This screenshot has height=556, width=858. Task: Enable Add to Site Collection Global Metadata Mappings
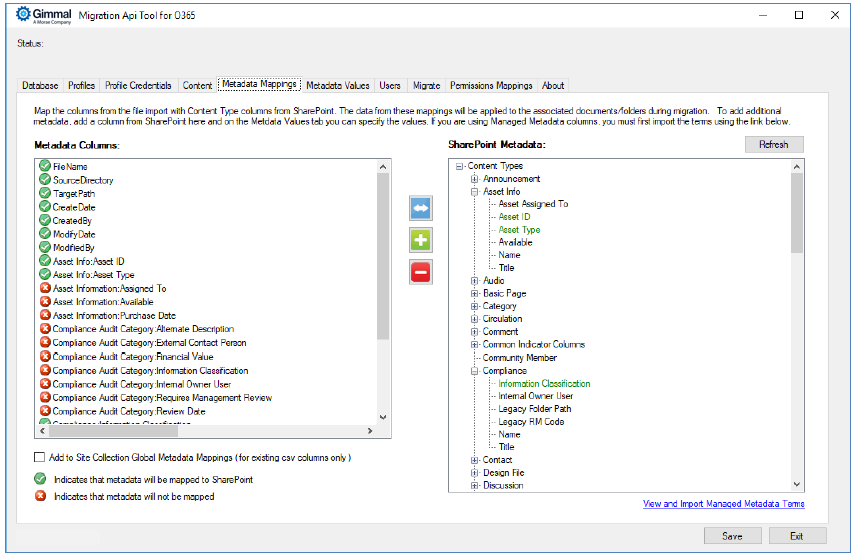[x=39, y=458]
